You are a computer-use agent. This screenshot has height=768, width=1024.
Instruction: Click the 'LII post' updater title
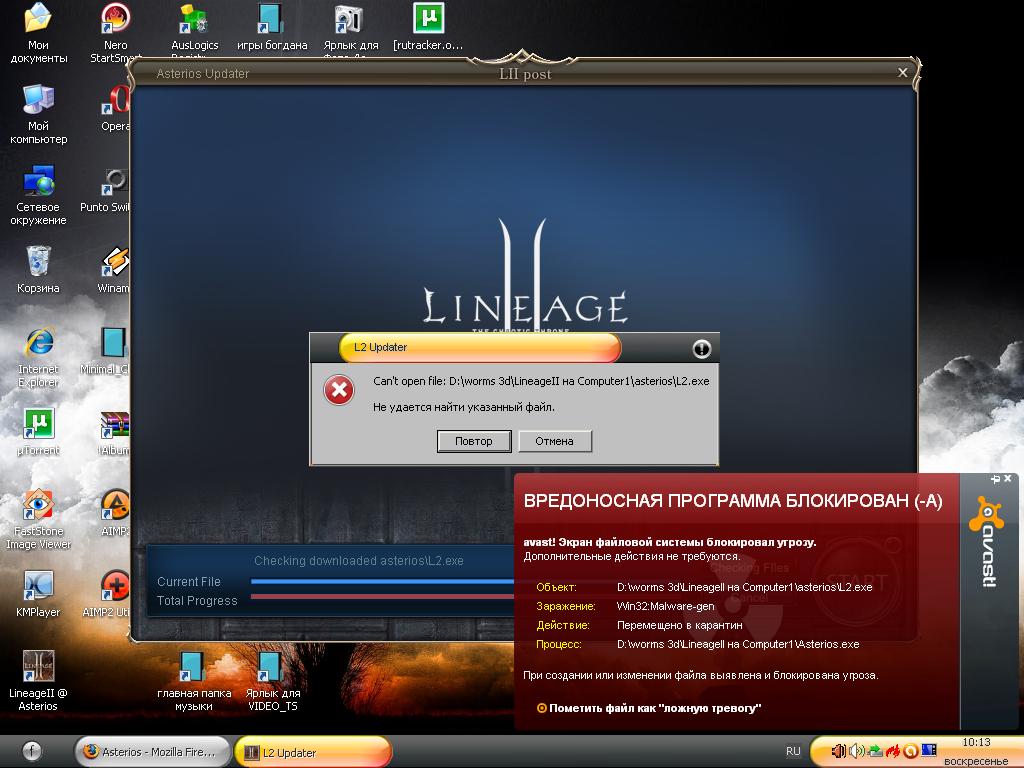(525, 74)
